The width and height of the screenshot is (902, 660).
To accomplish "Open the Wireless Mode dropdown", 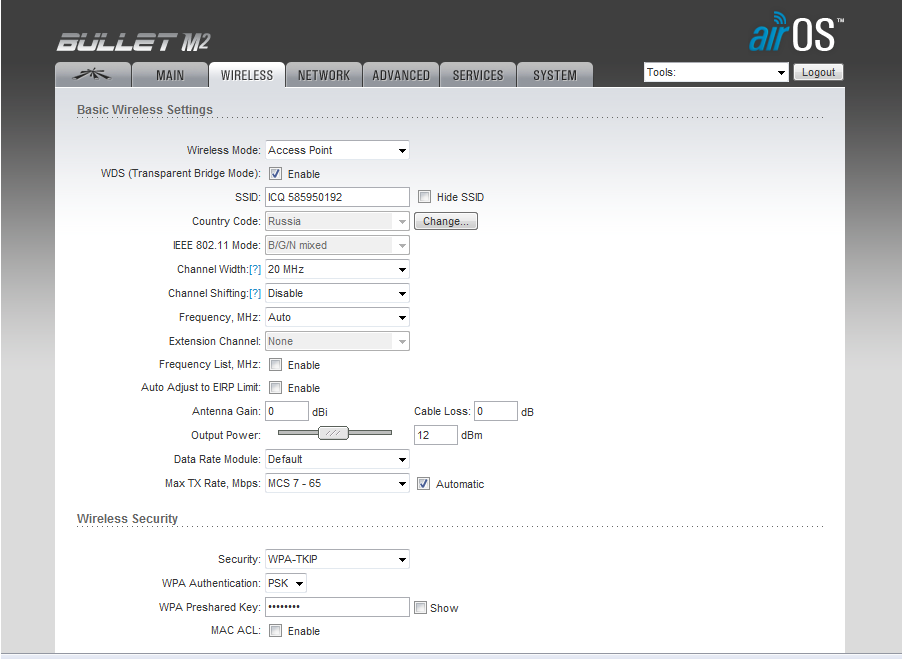I will [x=337, y=150].
